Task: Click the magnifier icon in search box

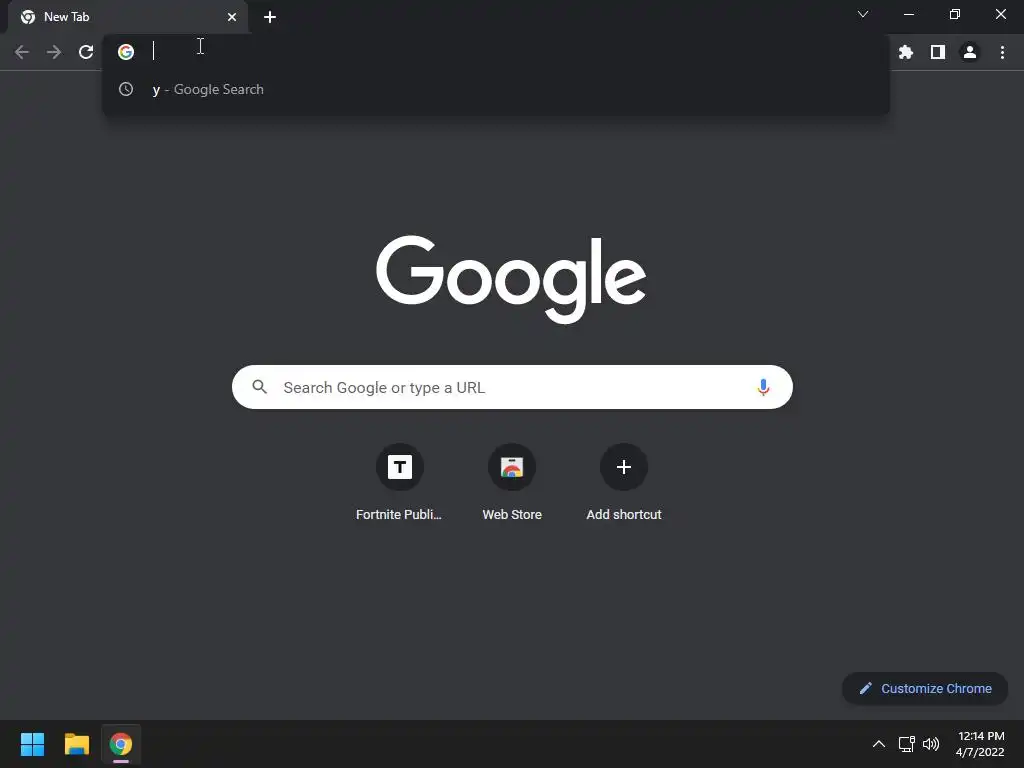Action: (x=260, y=387)
